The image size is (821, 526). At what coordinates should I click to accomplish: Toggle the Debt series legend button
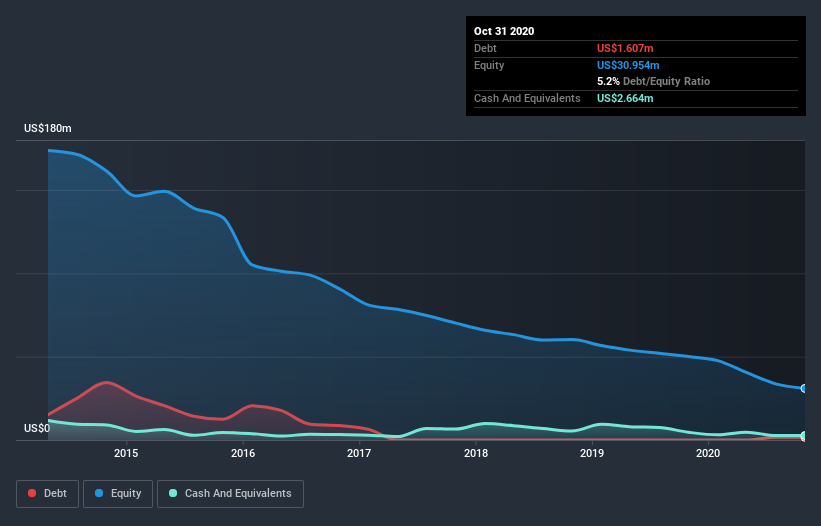(48, 494)
